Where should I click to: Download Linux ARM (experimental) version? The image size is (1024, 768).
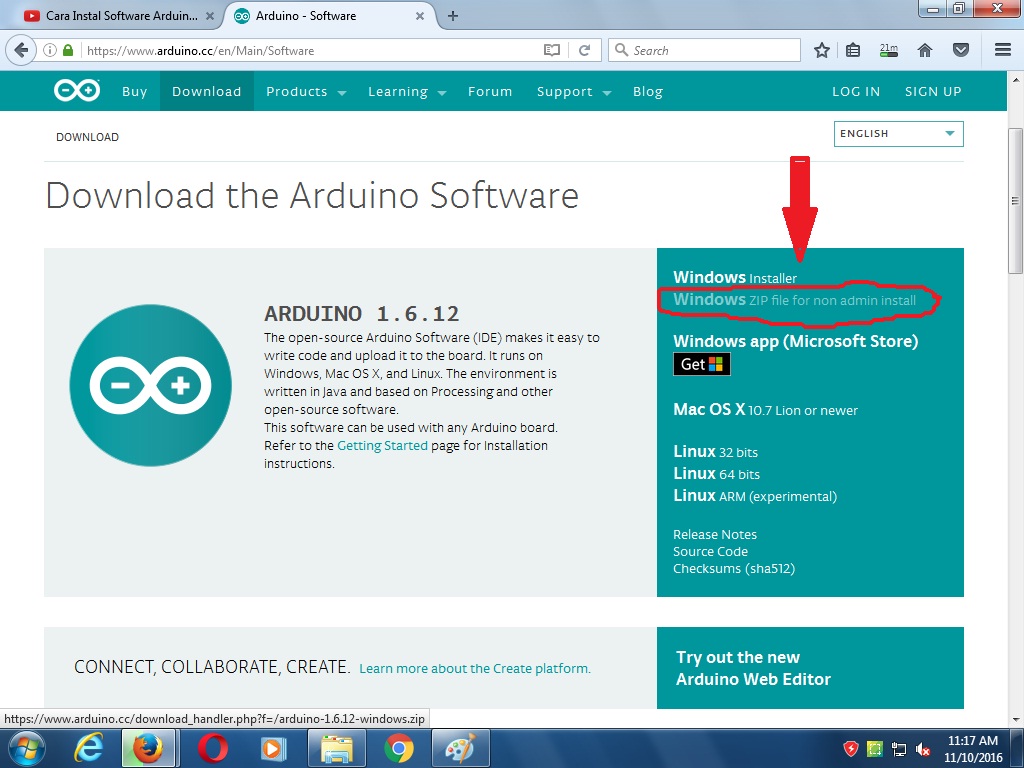[755, 496]
